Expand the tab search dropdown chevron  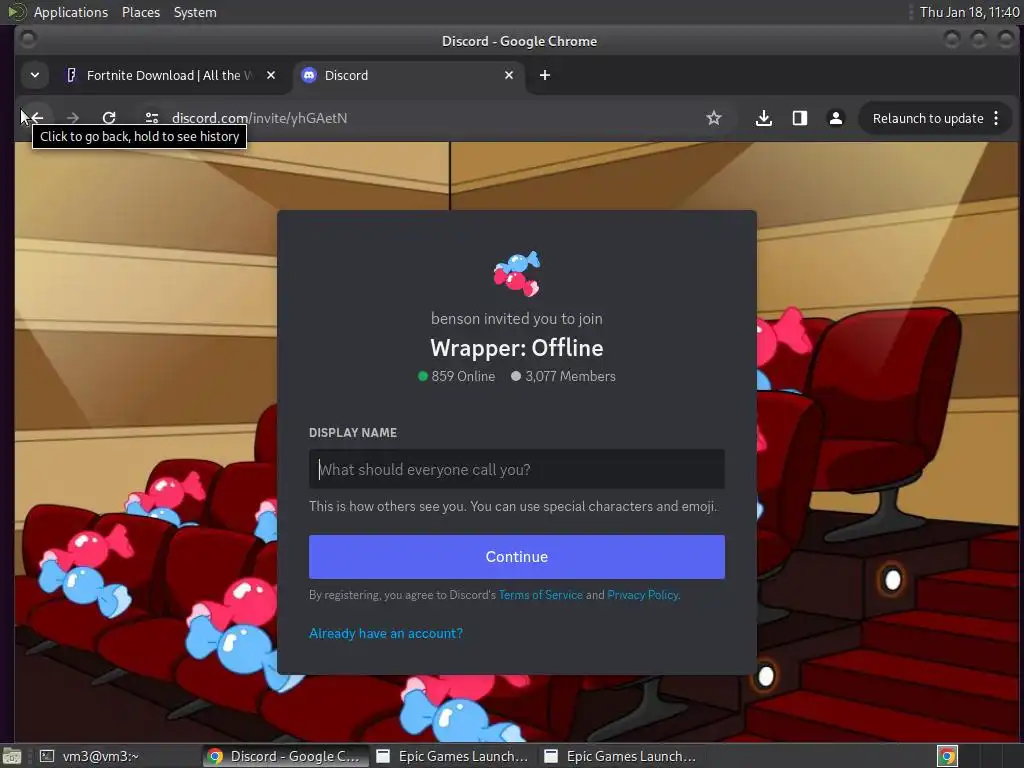pos(35,75)
